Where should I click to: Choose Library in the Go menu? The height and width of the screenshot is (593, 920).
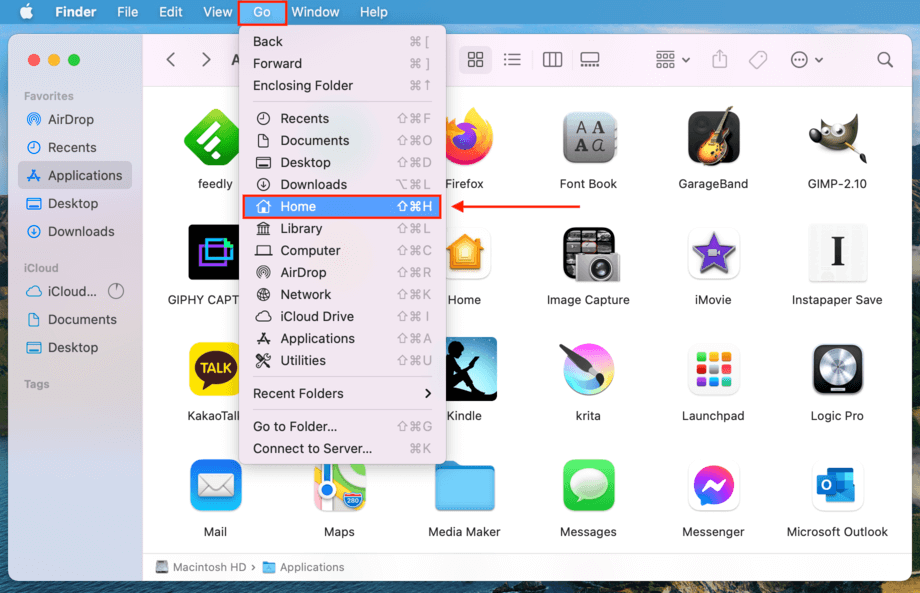pos(342,229)
